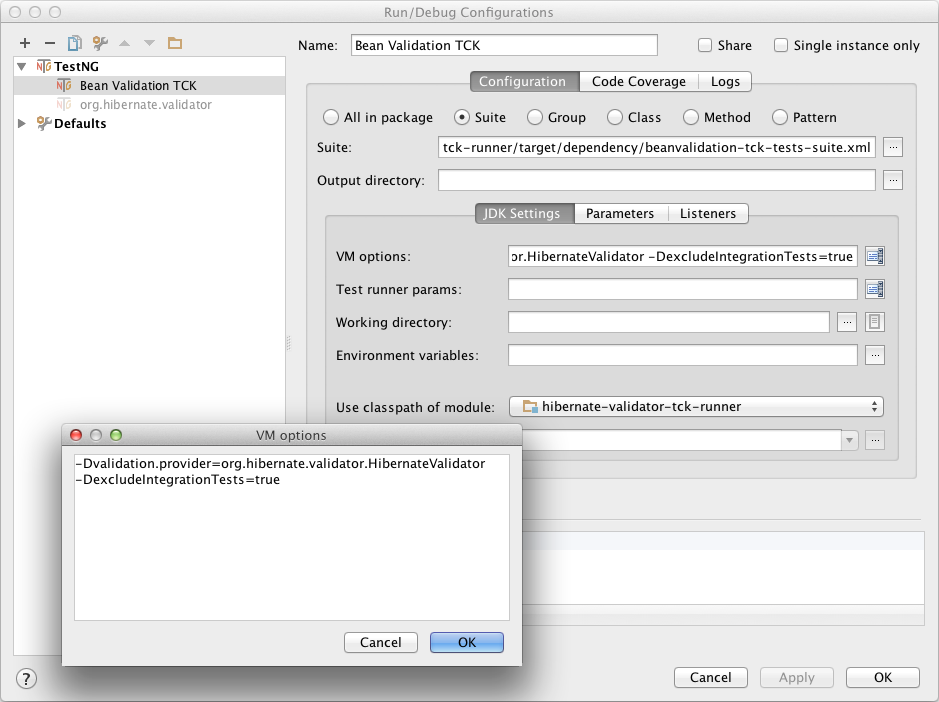The height and width of the screenshot is (702, 939).
Task: Open the edit defaults wrench icon
Action: (100, 43)
